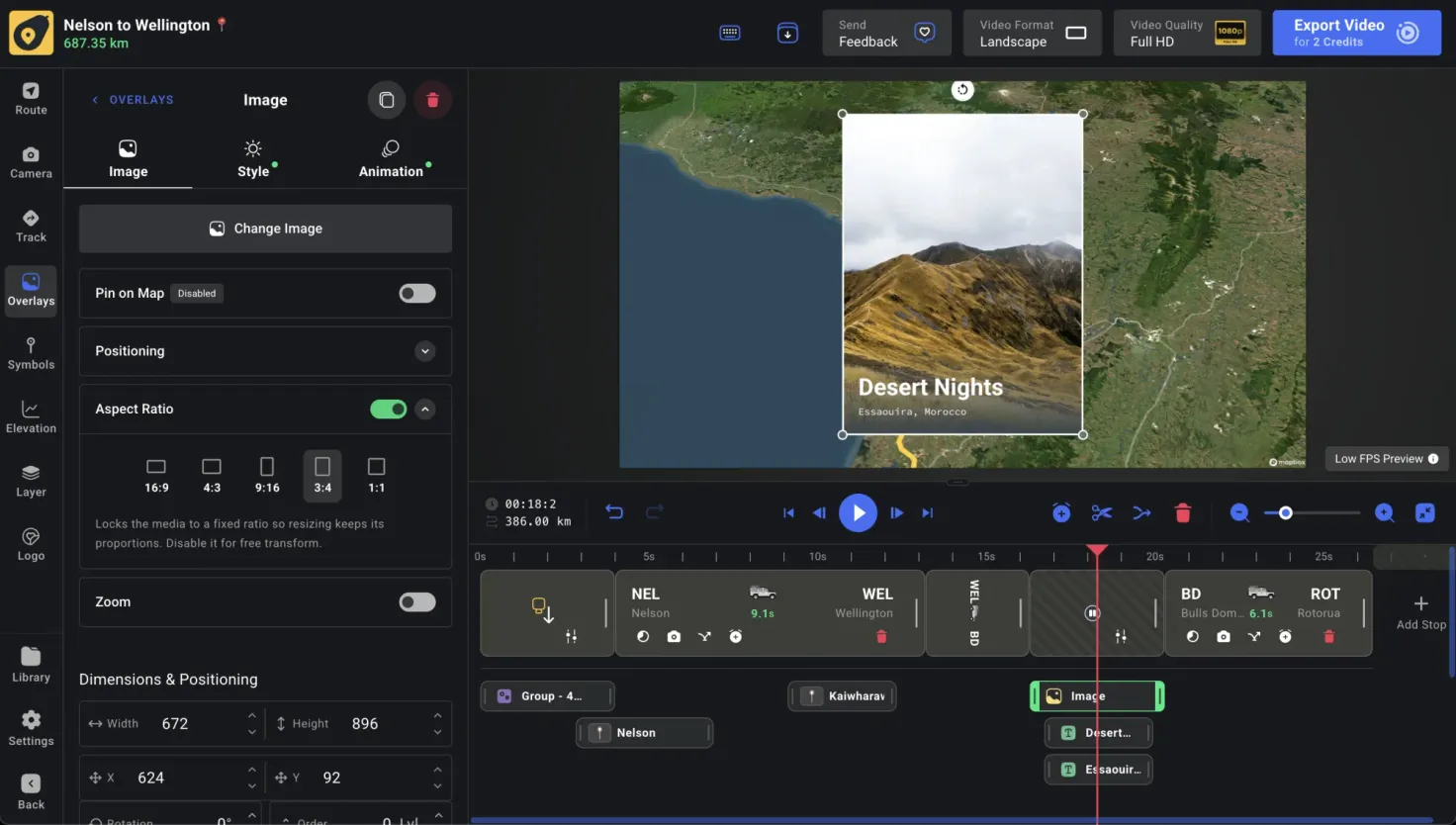Screen dimensions: 1456x825
Task: Click the save/download project icon in header
Action: [x=787, y=33]
